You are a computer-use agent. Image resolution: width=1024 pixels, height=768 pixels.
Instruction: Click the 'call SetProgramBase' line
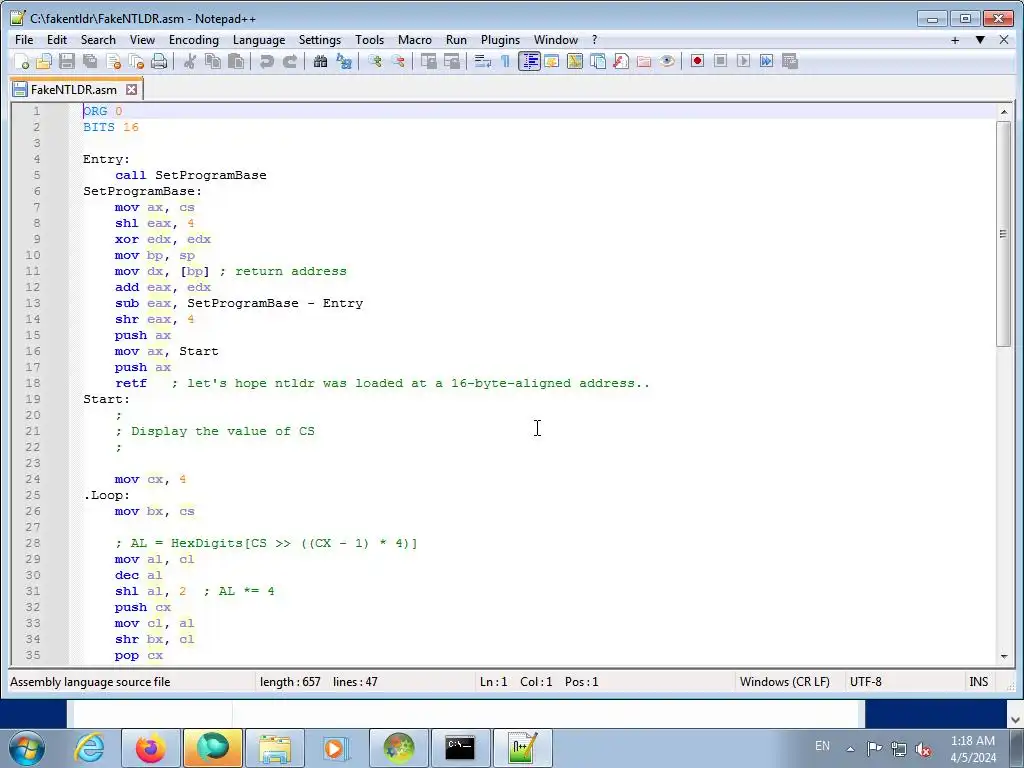click(191, 175)
